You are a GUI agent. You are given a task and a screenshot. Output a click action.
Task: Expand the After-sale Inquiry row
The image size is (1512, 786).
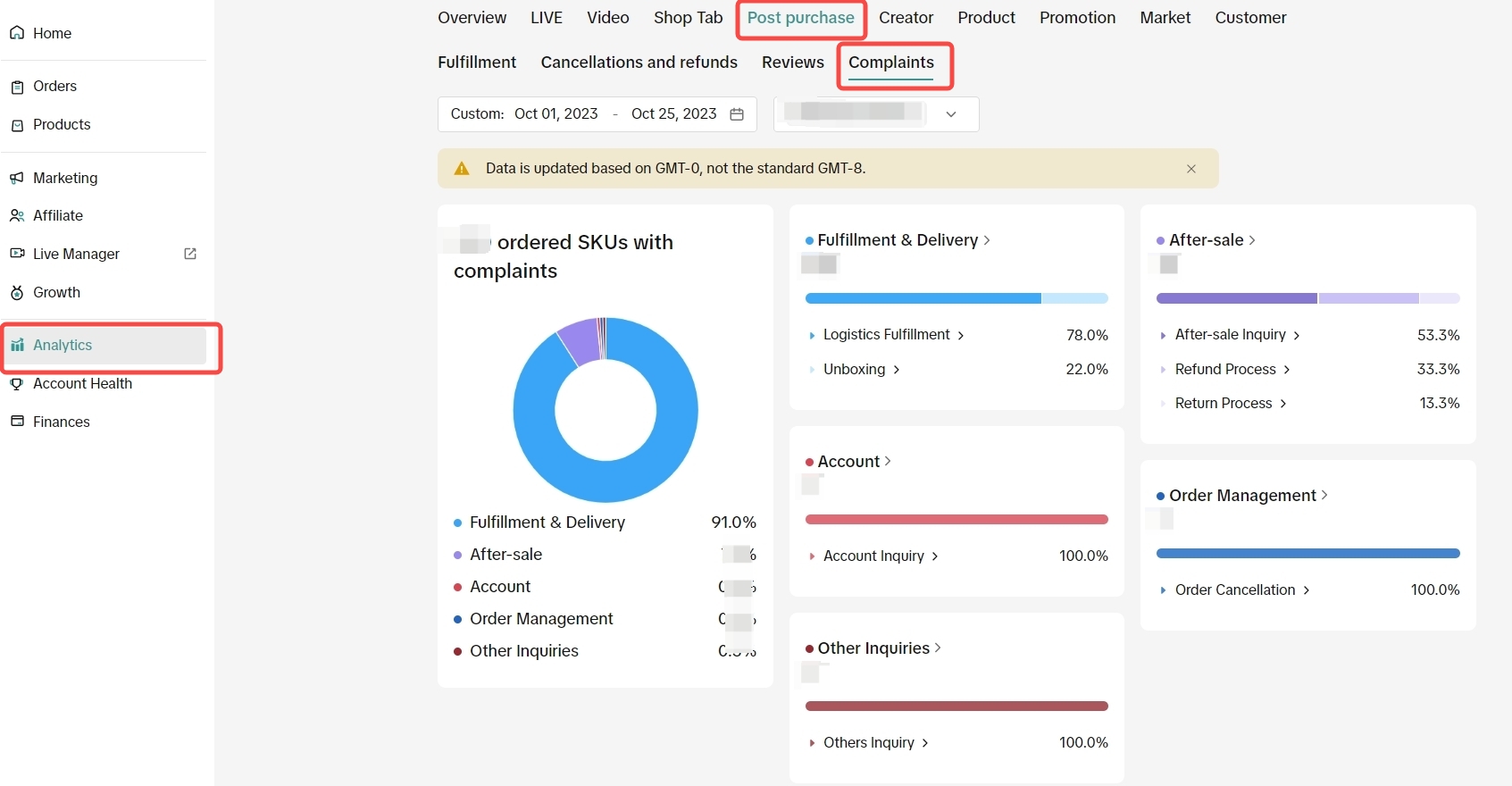click(x=1163, y=336)
